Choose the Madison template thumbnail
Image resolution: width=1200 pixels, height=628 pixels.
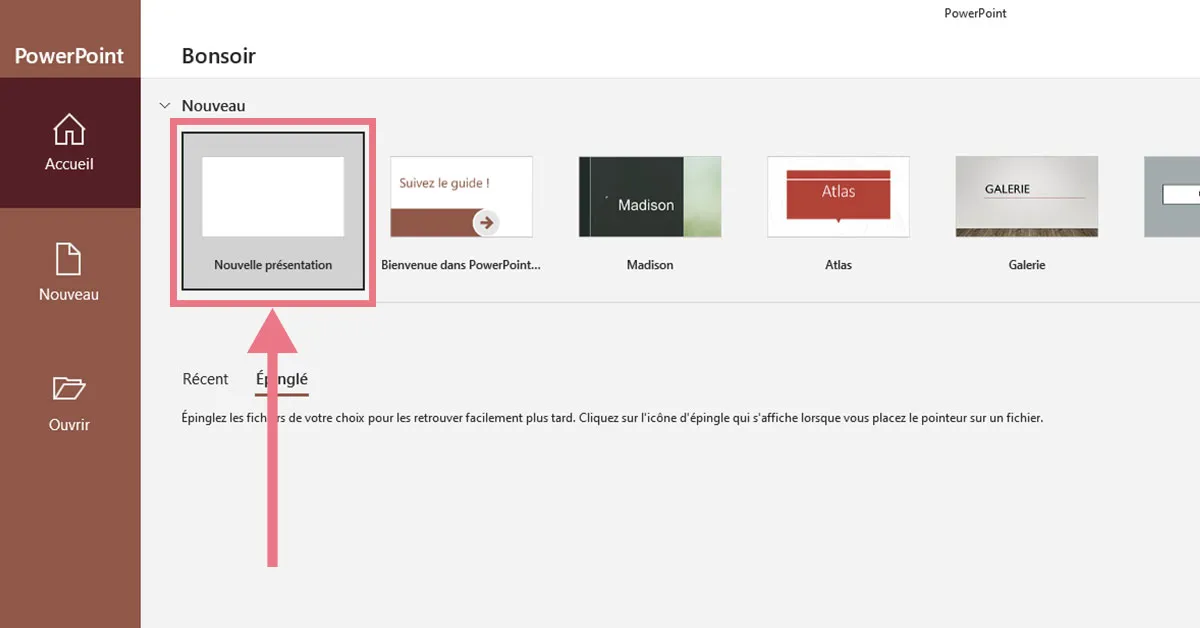650,196
